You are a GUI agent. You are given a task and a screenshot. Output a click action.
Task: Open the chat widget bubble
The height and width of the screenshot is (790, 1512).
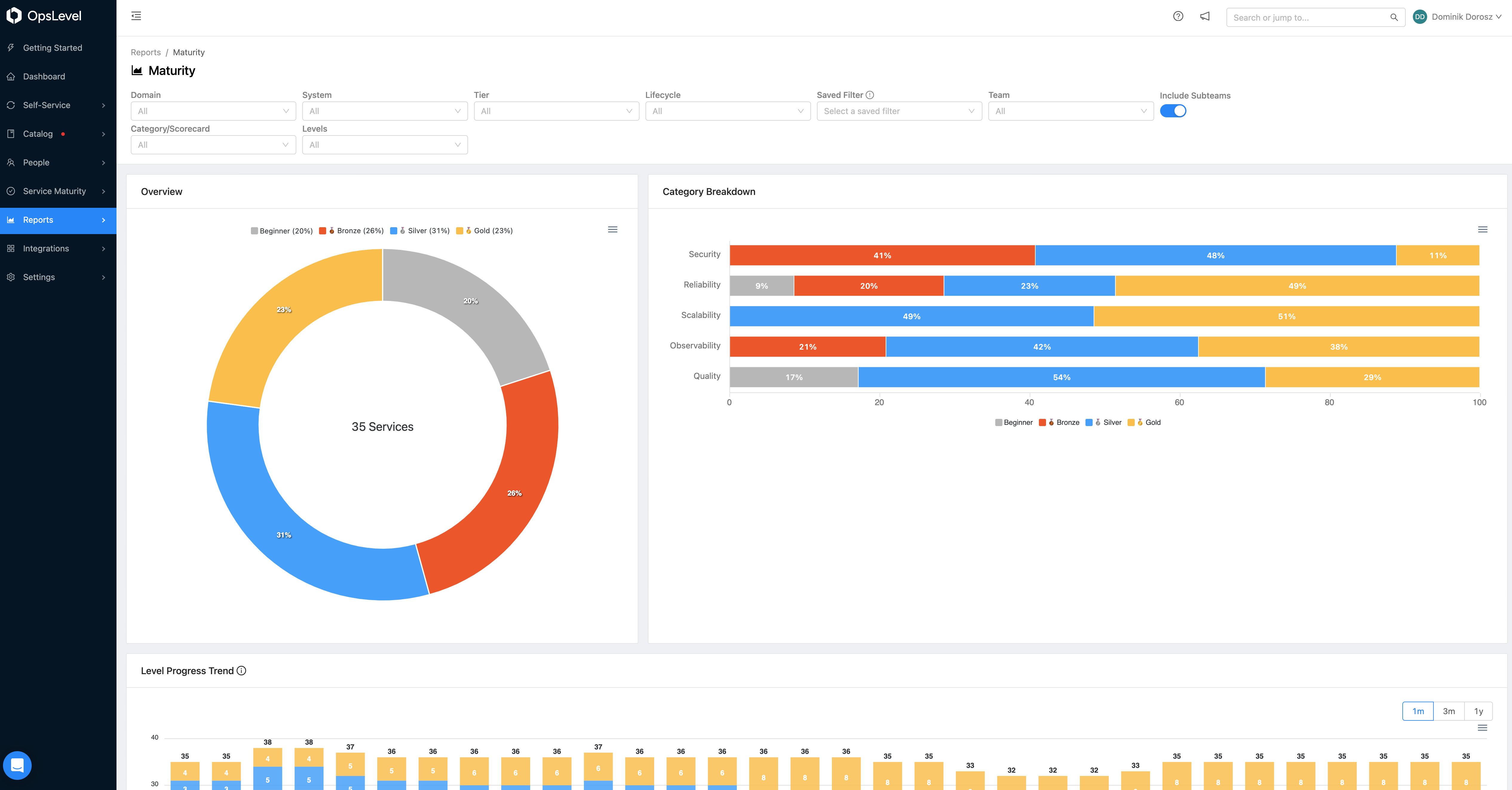[17, 765]
